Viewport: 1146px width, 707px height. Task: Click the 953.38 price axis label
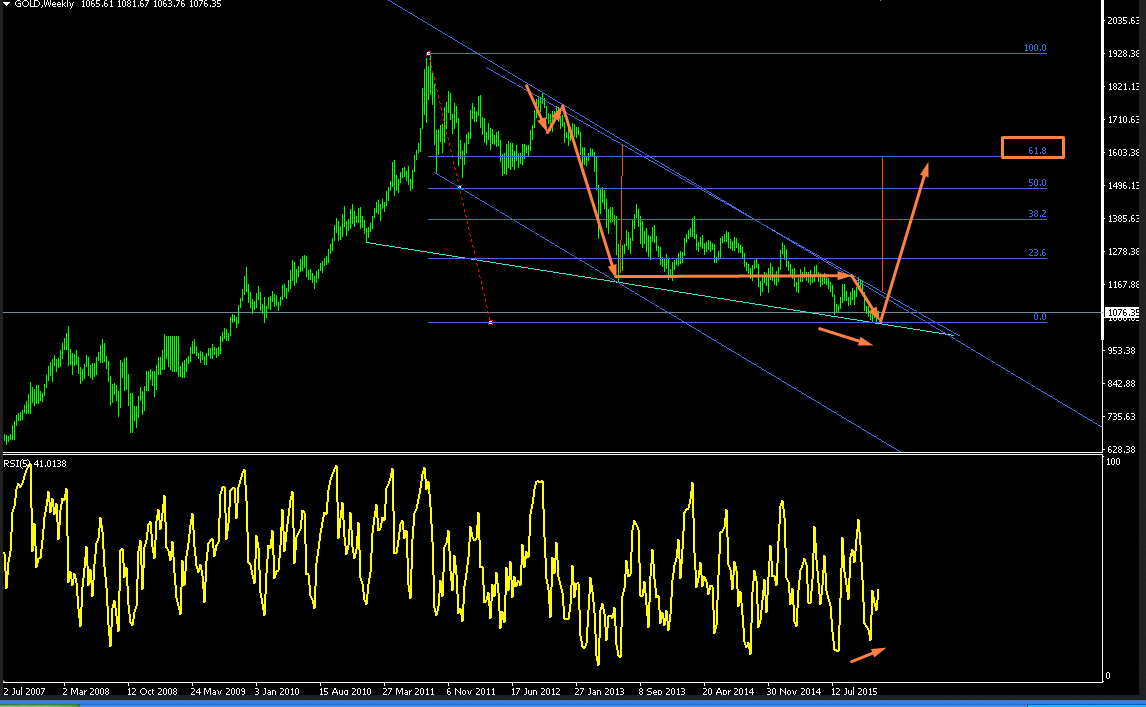(x=1123, y=351)
